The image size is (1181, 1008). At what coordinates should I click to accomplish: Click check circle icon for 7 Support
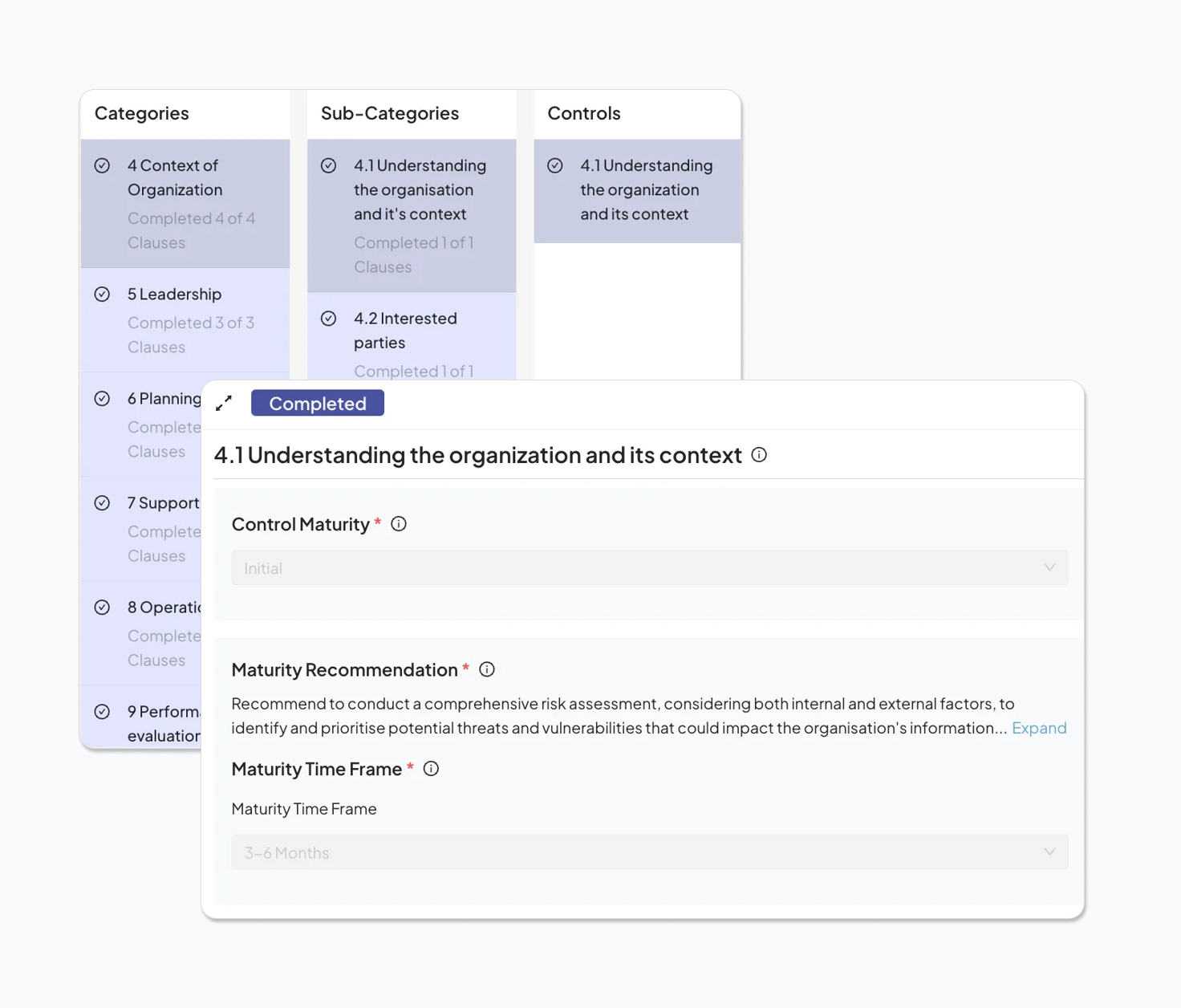[102, 502]
